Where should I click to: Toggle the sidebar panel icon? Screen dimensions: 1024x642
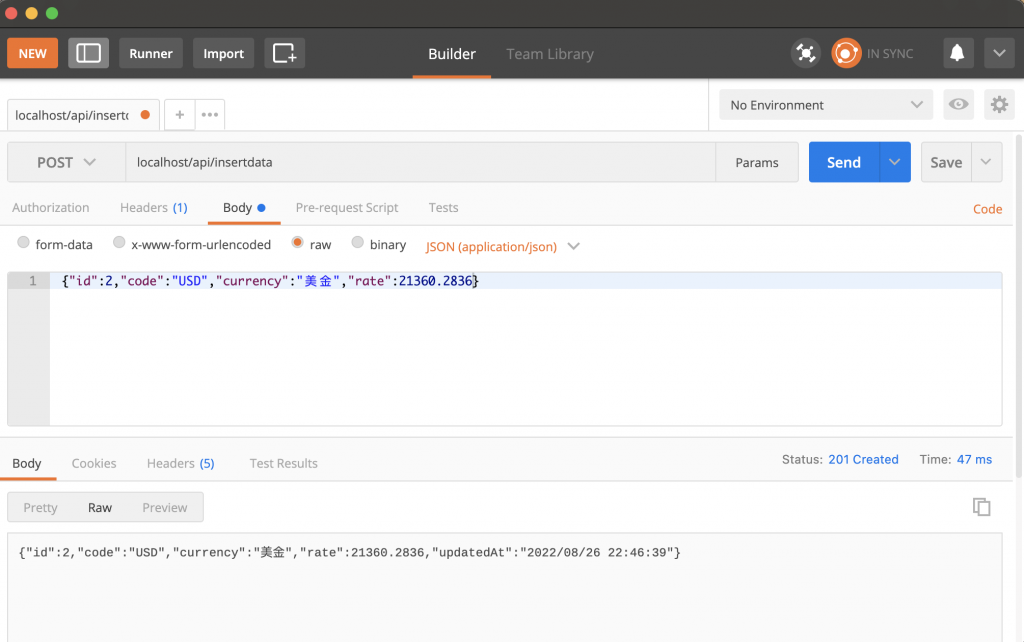point(88,53)
